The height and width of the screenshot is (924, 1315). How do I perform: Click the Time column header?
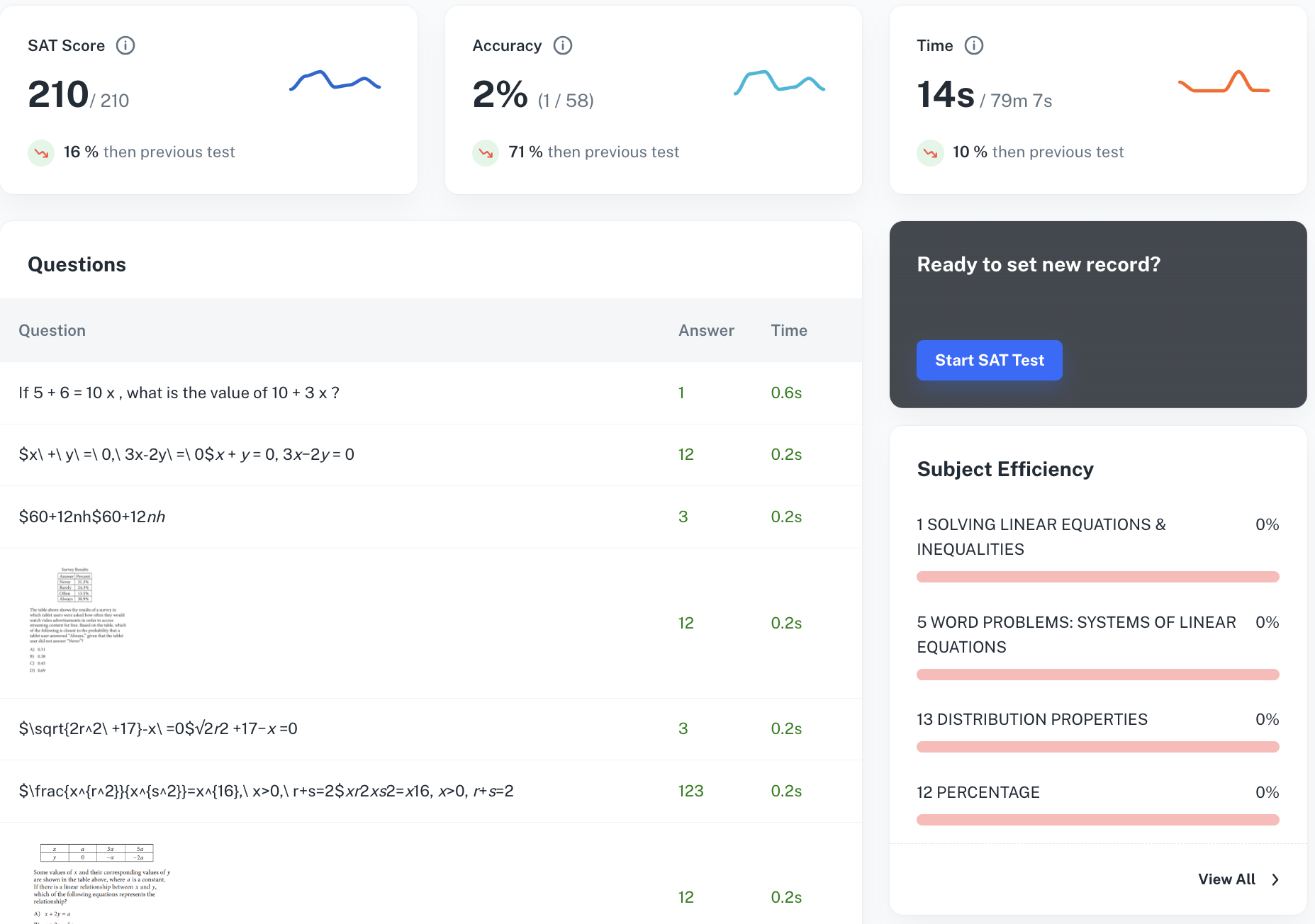click(789, 330)
